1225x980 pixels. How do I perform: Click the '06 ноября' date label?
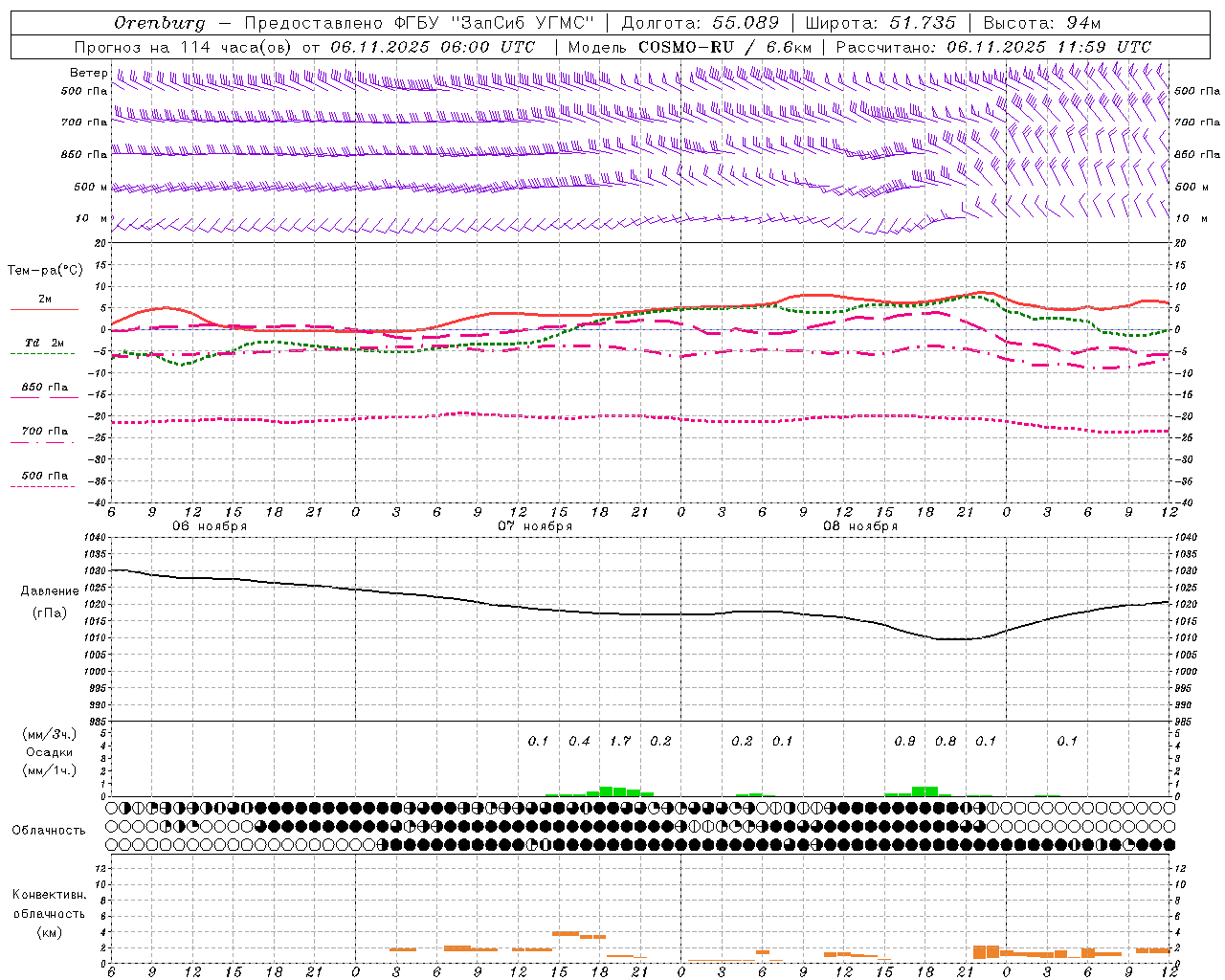pyautogui.click(x=210, y=526)
